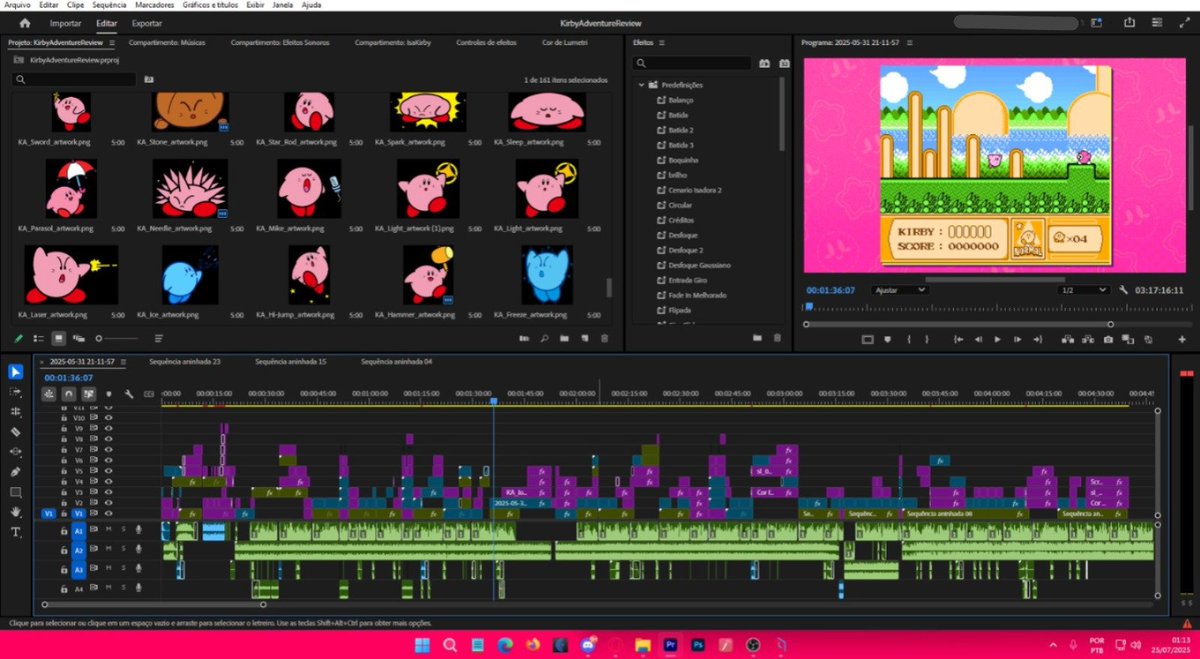Open the Project panel hamburger menu
Image resolution: width=1200 pixels, height=659 pixels.
coord(112,43)
